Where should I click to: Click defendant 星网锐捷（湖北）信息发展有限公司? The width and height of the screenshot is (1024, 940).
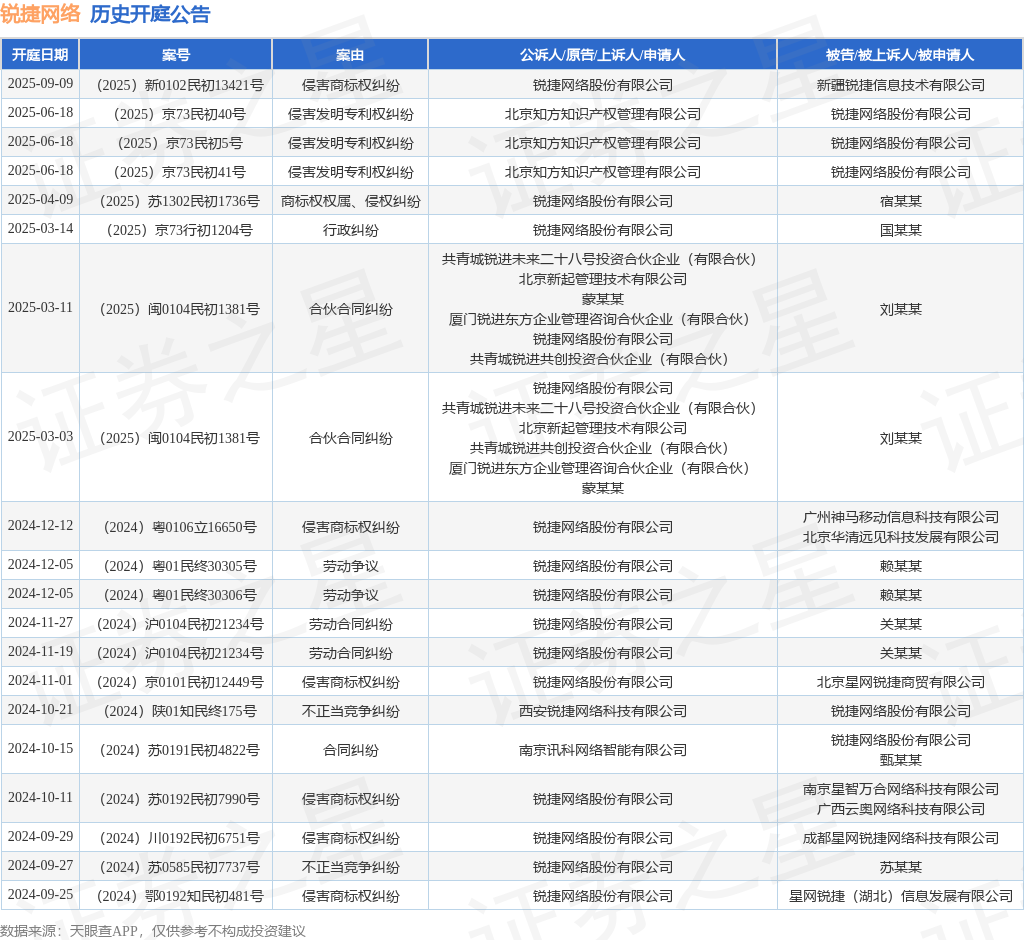click(901, 896)
